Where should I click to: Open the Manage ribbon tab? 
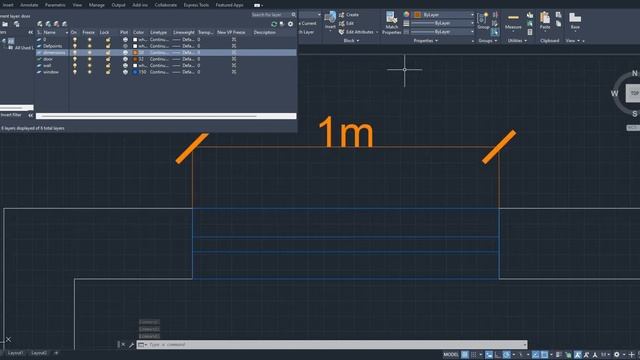(97, 5)
